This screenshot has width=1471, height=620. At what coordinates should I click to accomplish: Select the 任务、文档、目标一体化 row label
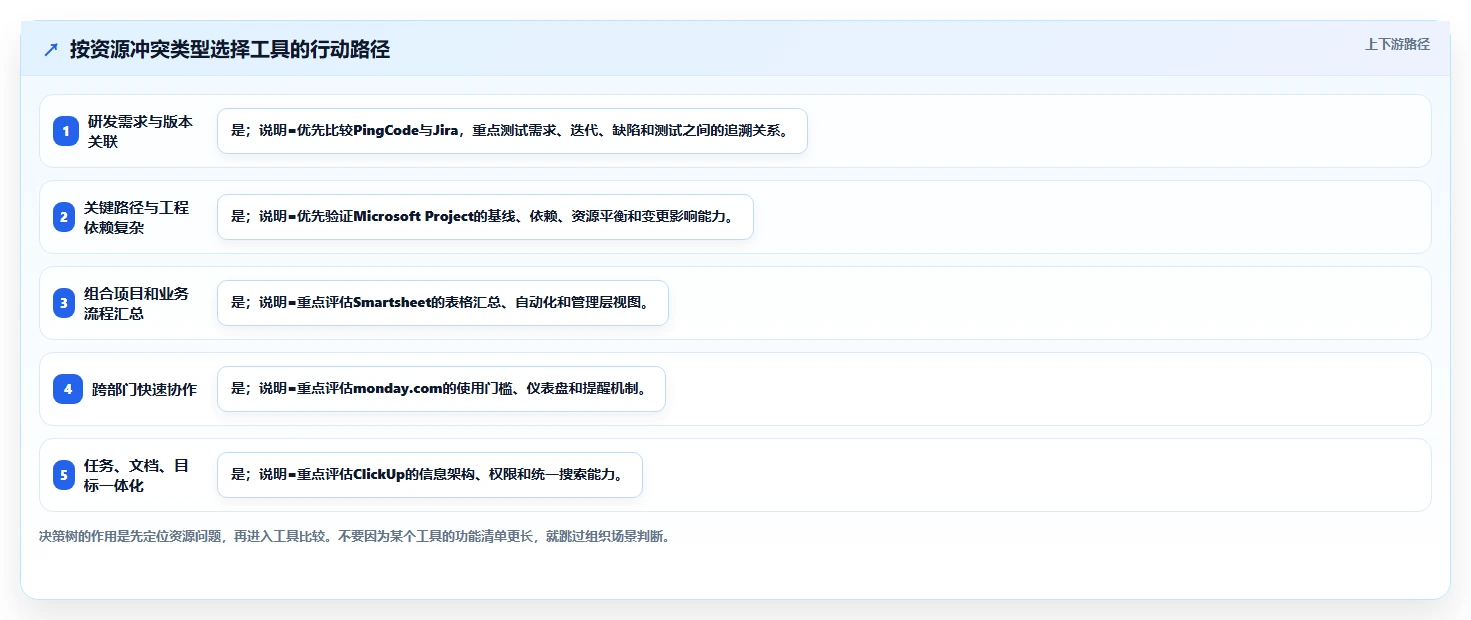(x=136, y=475)
